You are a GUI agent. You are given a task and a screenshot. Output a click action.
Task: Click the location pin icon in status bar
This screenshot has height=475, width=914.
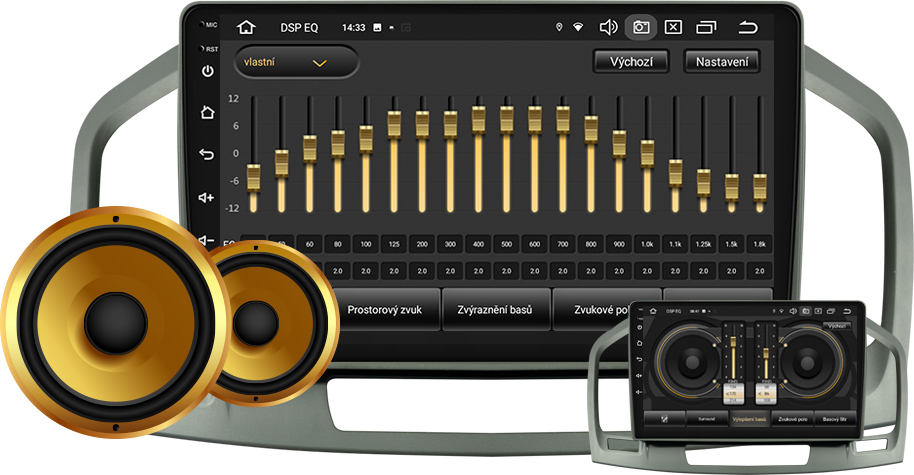[x=559, y=28]
